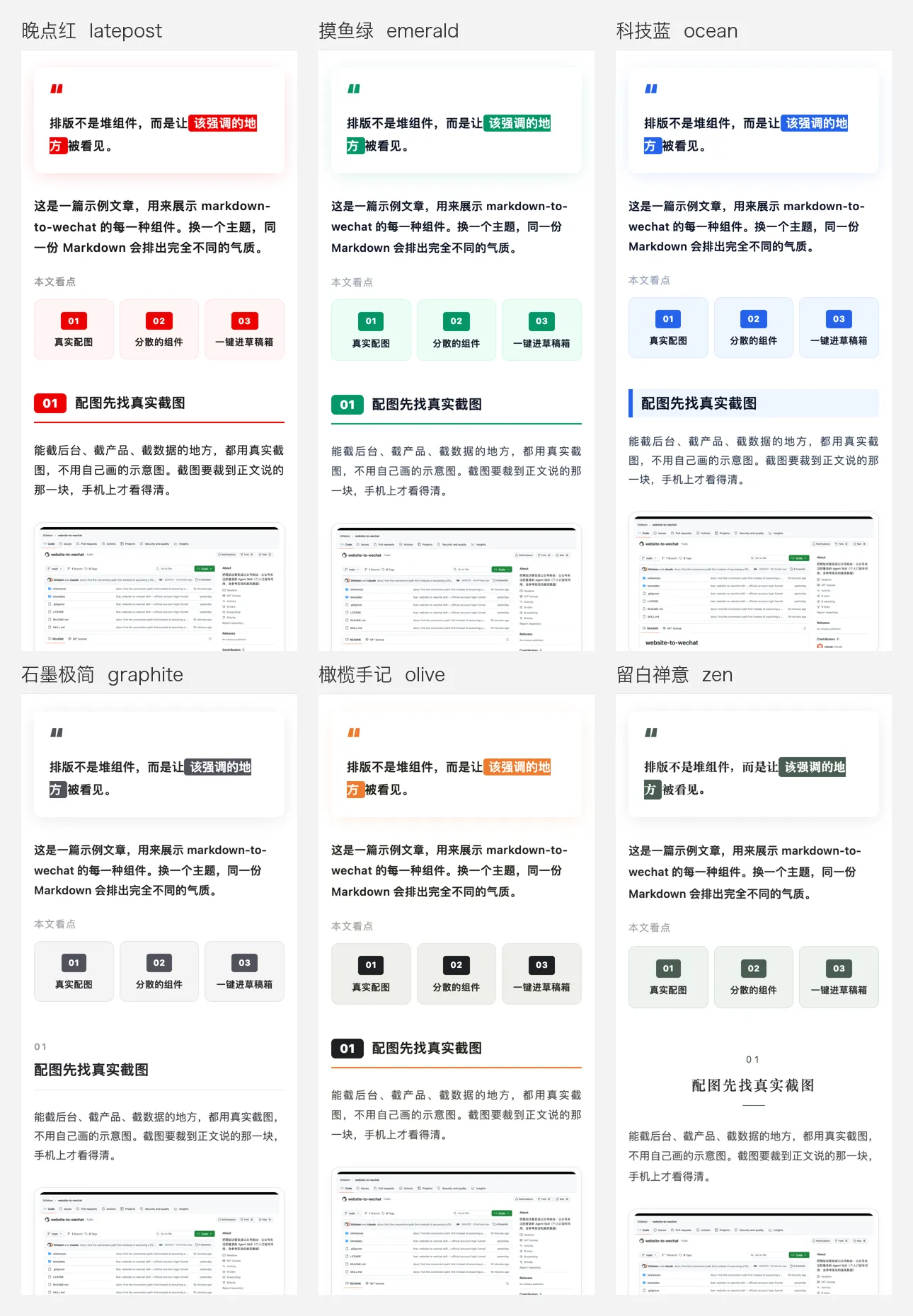Open the GitHub screenshot in graphite preview

(159, 1242)
